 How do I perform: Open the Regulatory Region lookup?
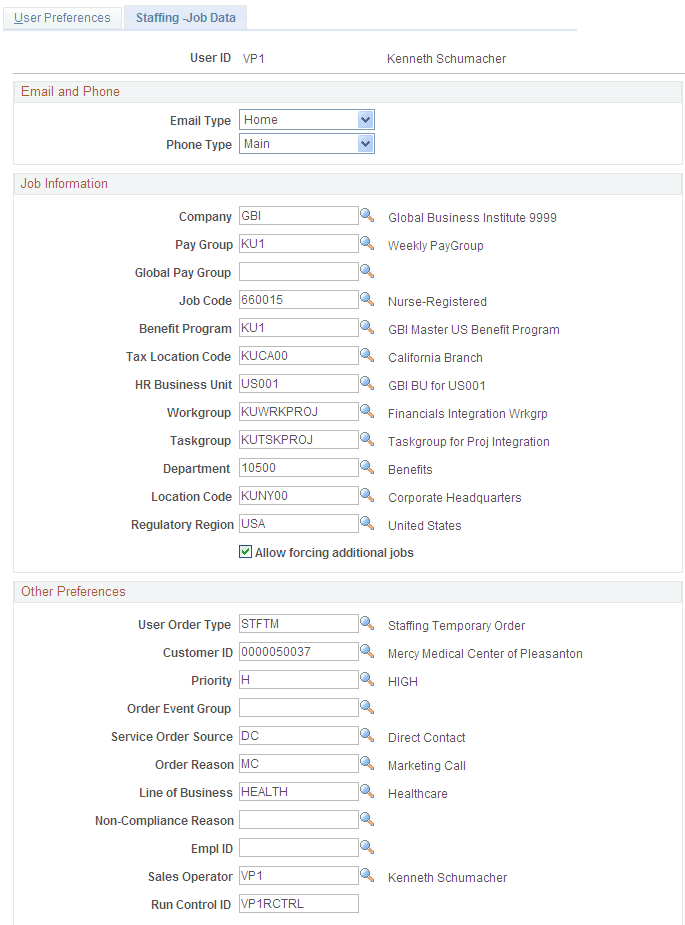[x=368, y=523]
